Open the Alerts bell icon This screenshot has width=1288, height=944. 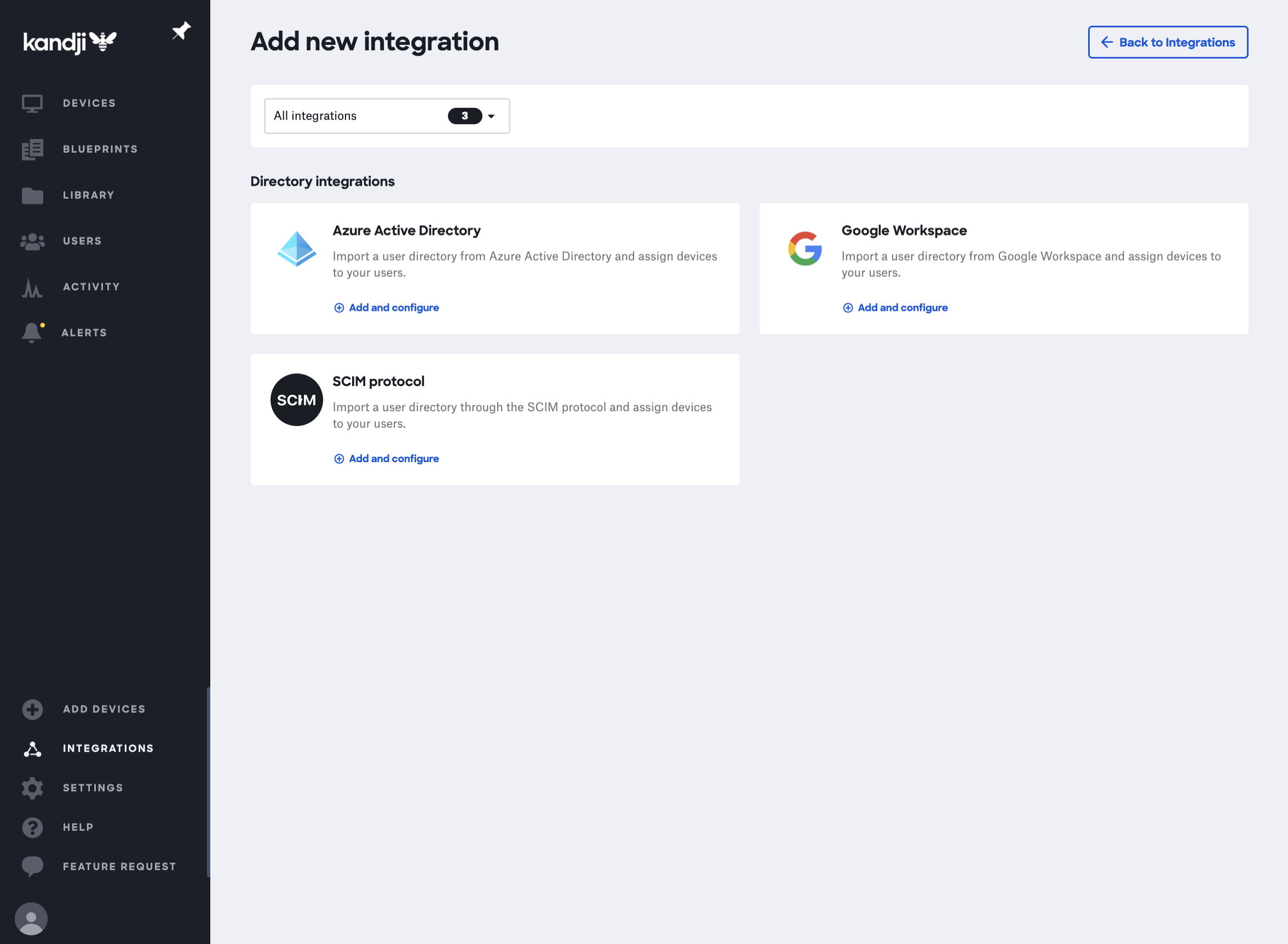(32, 332)
